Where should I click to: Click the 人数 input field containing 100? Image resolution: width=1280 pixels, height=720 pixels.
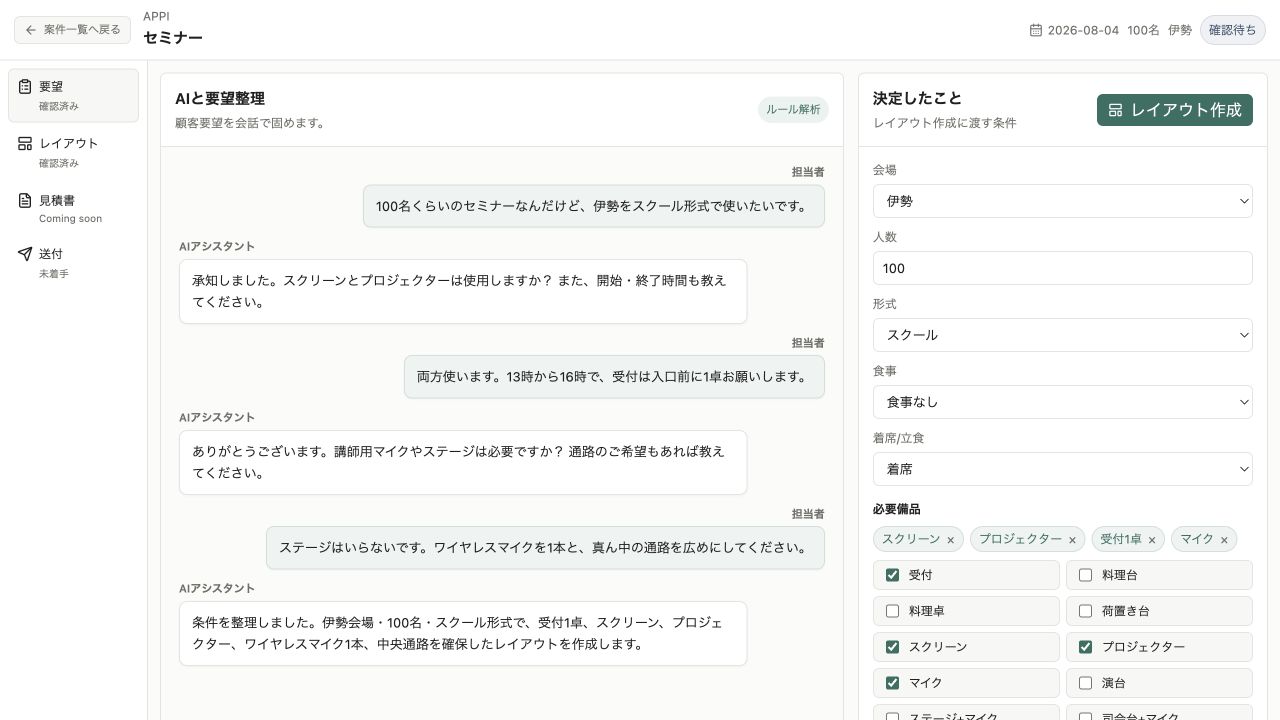click(1062, 268)
